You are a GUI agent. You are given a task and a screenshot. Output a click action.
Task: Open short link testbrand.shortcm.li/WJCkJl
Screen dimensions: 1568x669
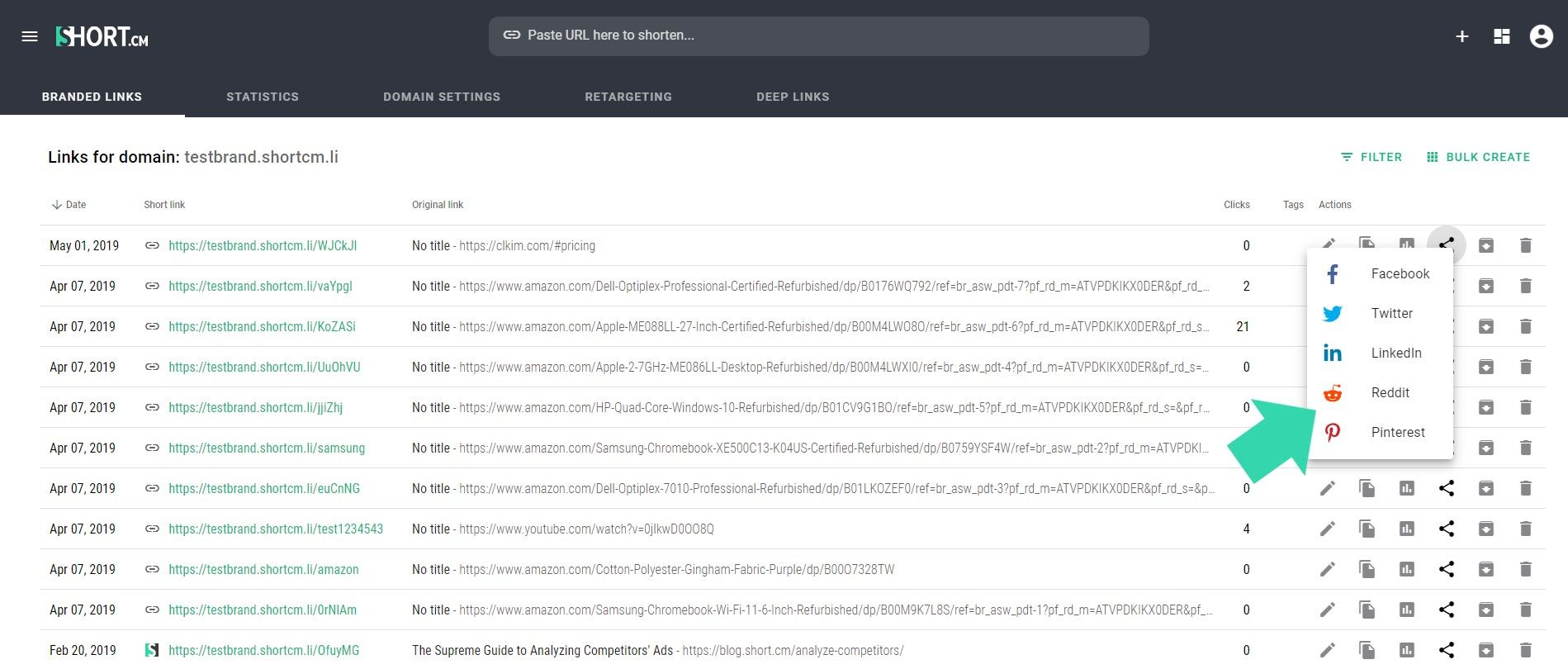coord(263,245)
